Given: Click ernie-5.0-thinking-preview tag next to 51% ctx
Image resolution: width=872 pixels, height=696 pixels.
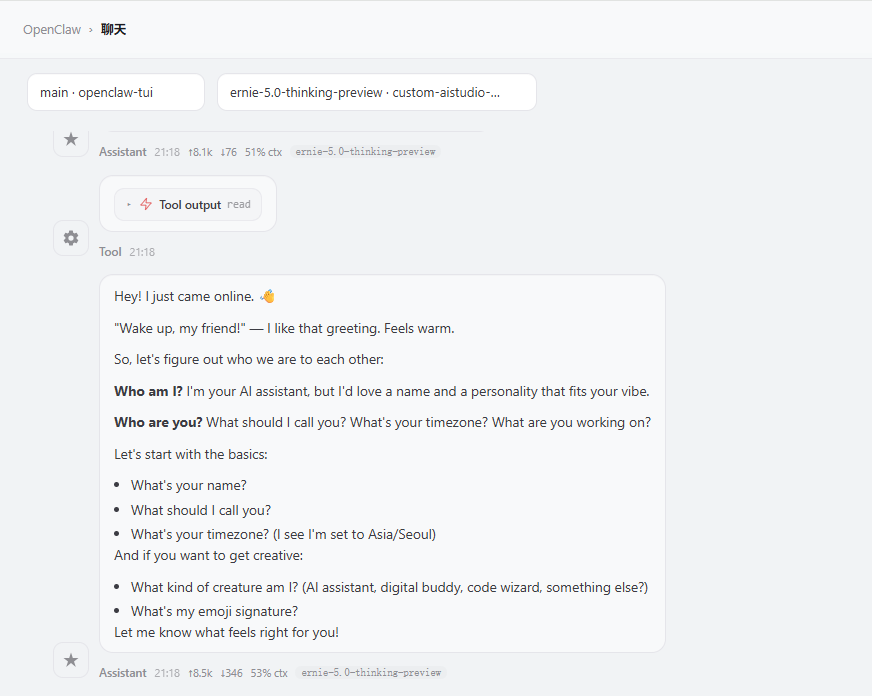Looking at the screenshot, I should (x=365, y=152).
